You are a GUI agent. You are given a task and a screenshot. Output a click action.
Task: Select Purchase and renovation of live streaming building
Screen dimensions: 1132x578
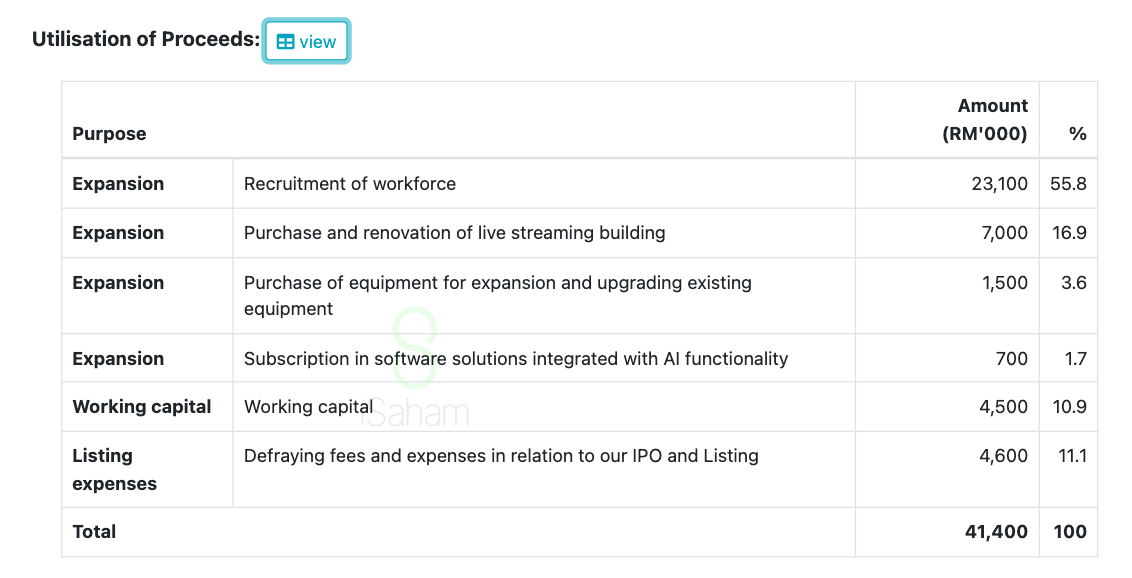454,233
